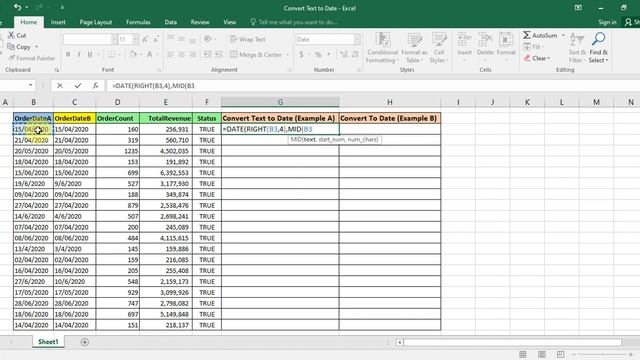The width and height of the screenshot is (640, 360).
Task: Open Cell Styles gallery
Action: tap(439, 48)
